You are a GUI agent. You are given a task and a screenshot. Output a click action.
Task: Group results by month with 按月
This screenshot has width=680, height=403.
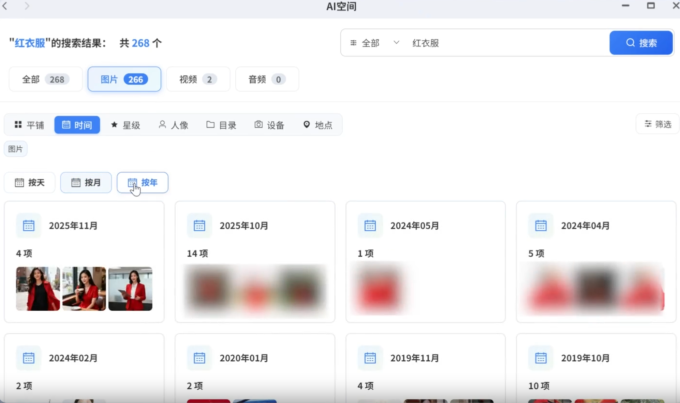coord(86,183)
